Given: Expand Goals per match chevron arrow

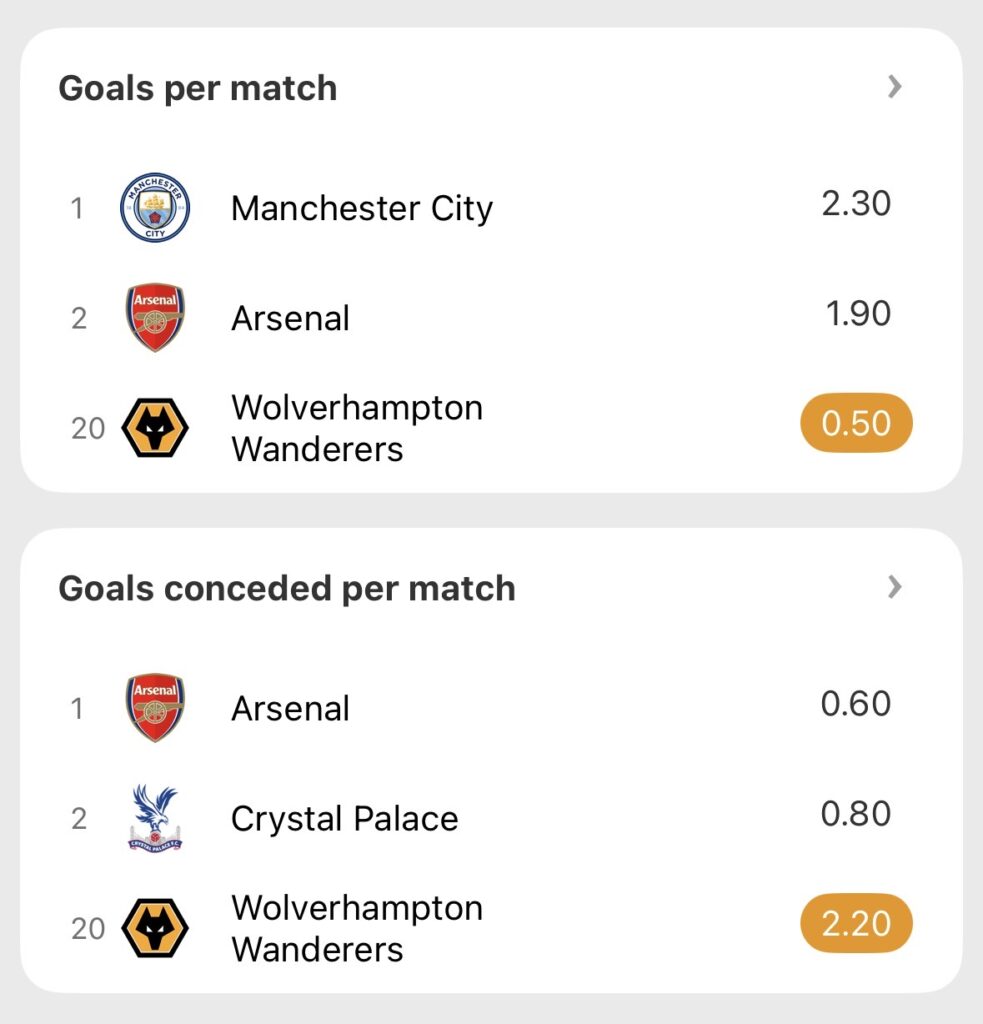Looking at the screenshot, I should [894, 88].
